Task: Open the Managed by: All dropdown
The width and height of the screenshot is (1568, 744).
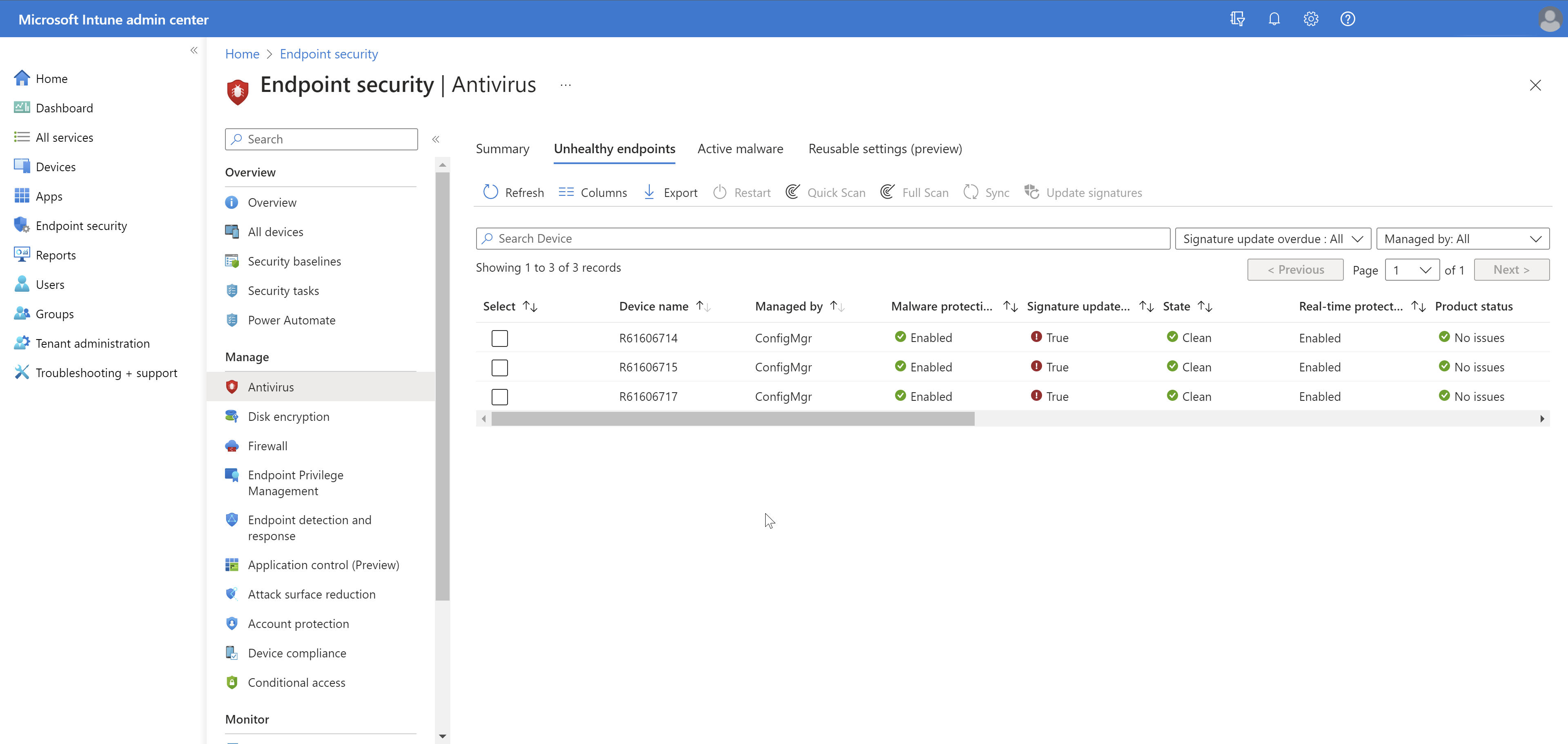Action: (1463, 238)
